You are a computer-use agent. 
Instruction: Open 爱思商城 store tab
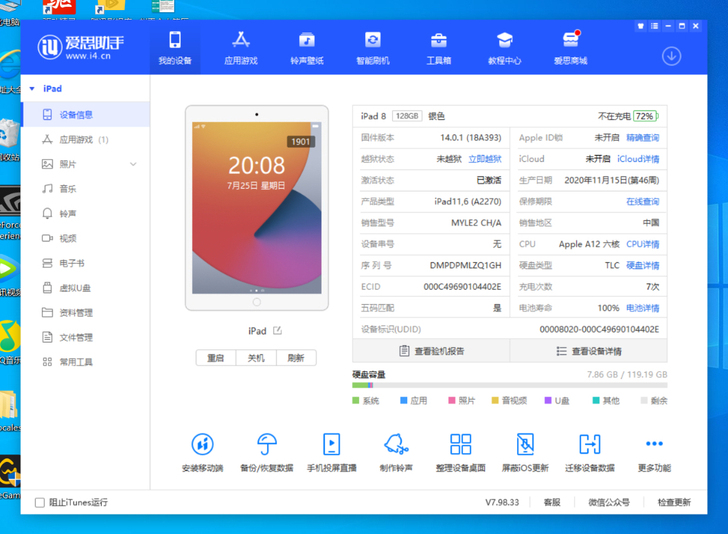click(570, 48)
